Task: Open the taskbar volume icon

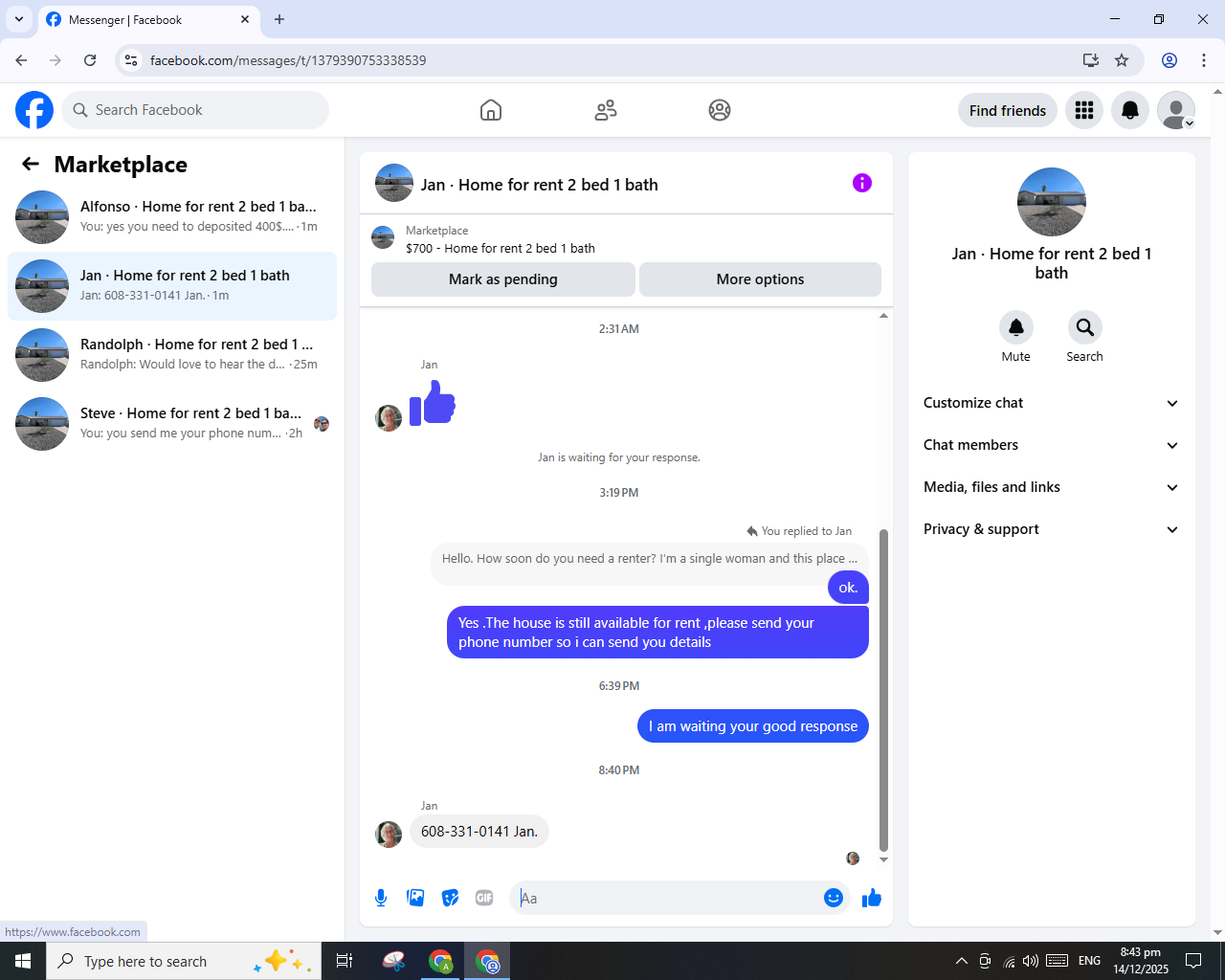Action: [x=1031, y=961]
